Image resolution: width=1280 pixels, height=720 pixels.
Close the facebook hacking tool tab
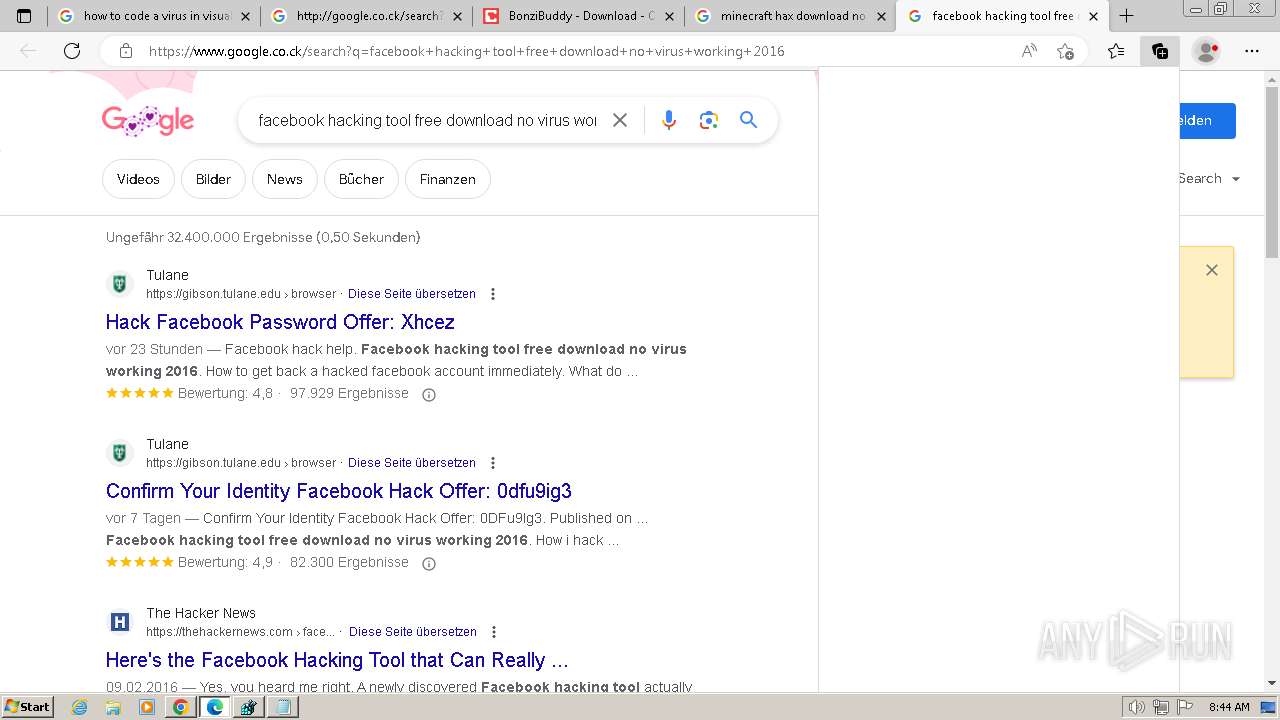tap(1093, 16)
